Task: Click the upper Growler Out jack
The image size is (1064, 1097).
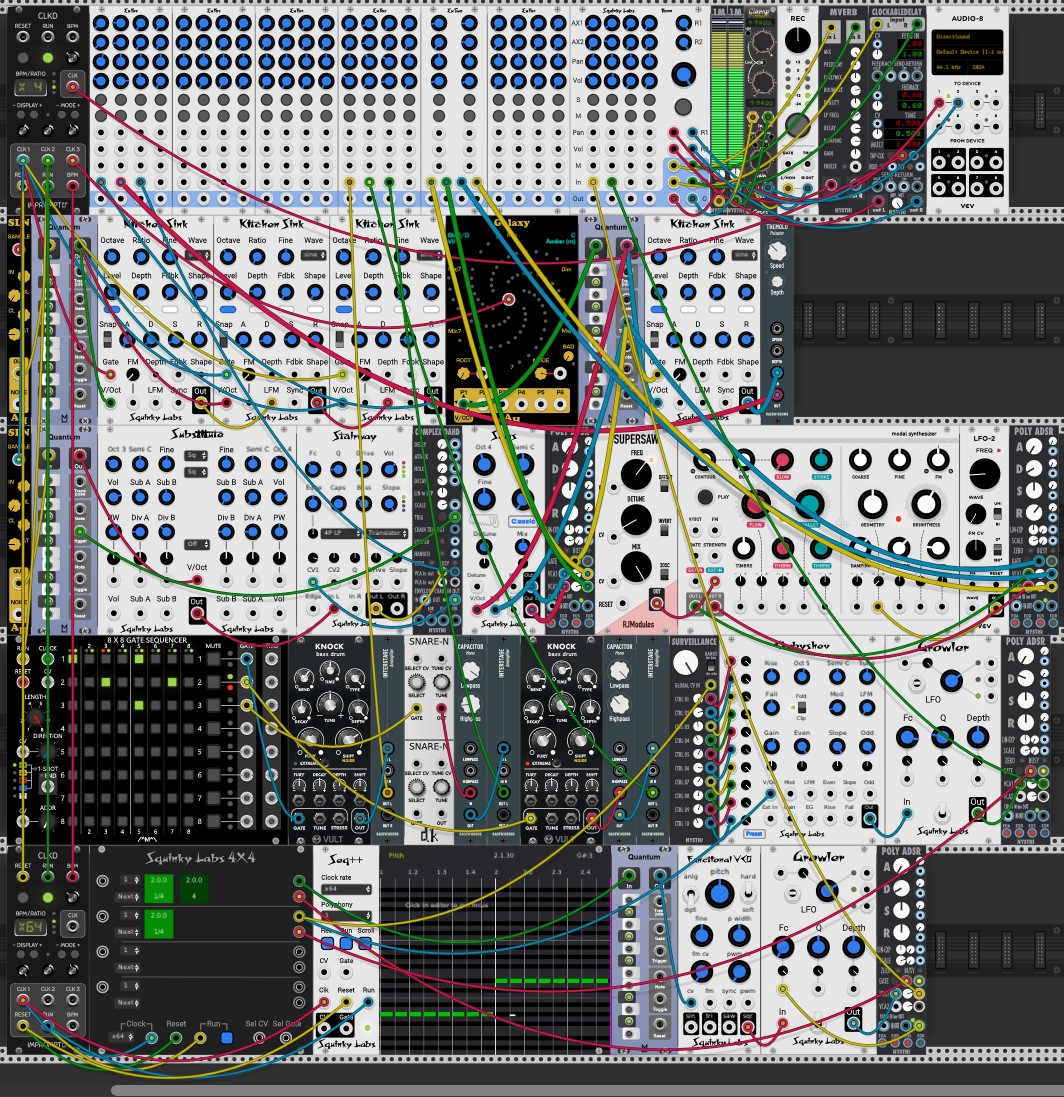Action: [977, 814]
